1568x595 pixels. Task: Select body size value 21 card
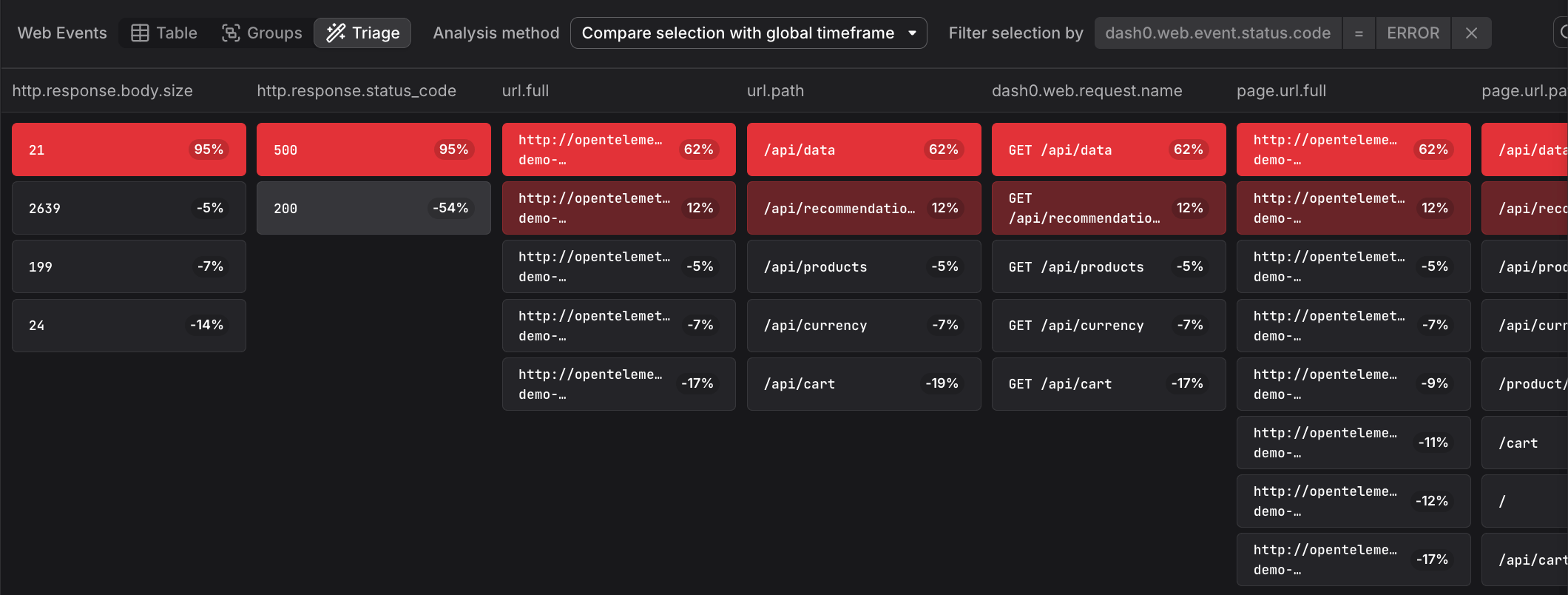coord(129,149)
